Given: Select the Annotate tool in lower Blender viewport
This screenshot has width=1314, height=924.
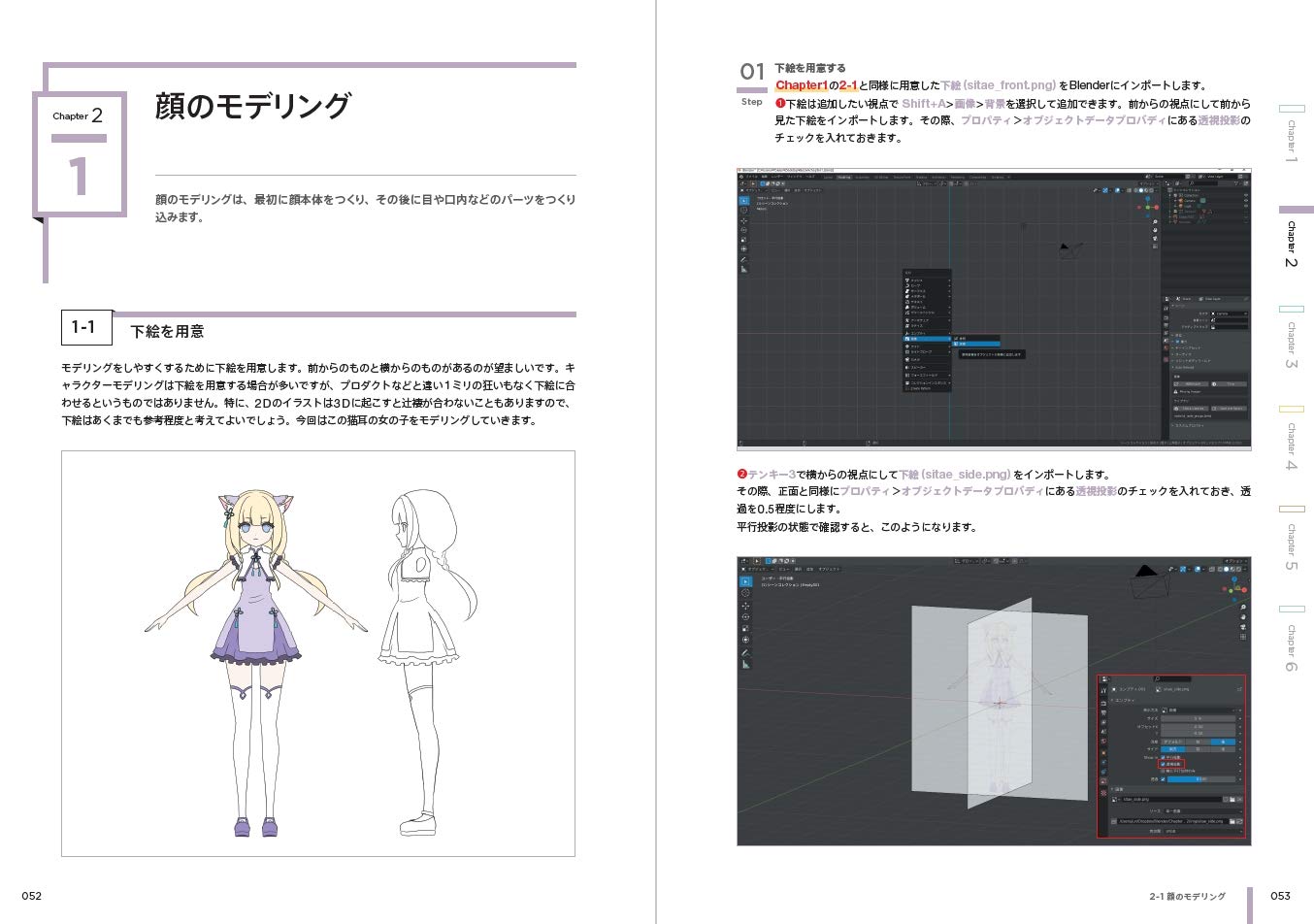Looking at the screenshot, I should pos(745,653).
